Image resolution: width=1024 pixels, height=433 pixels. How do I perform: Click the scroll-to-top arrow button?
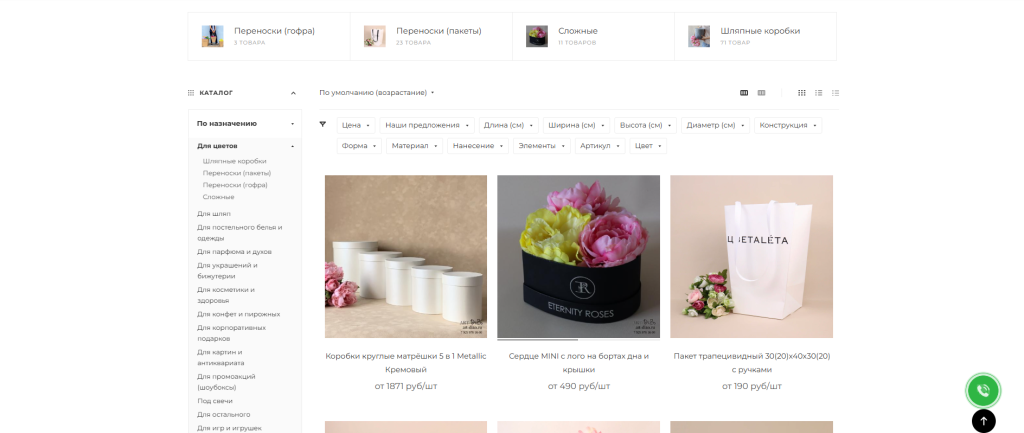point(984,421)
